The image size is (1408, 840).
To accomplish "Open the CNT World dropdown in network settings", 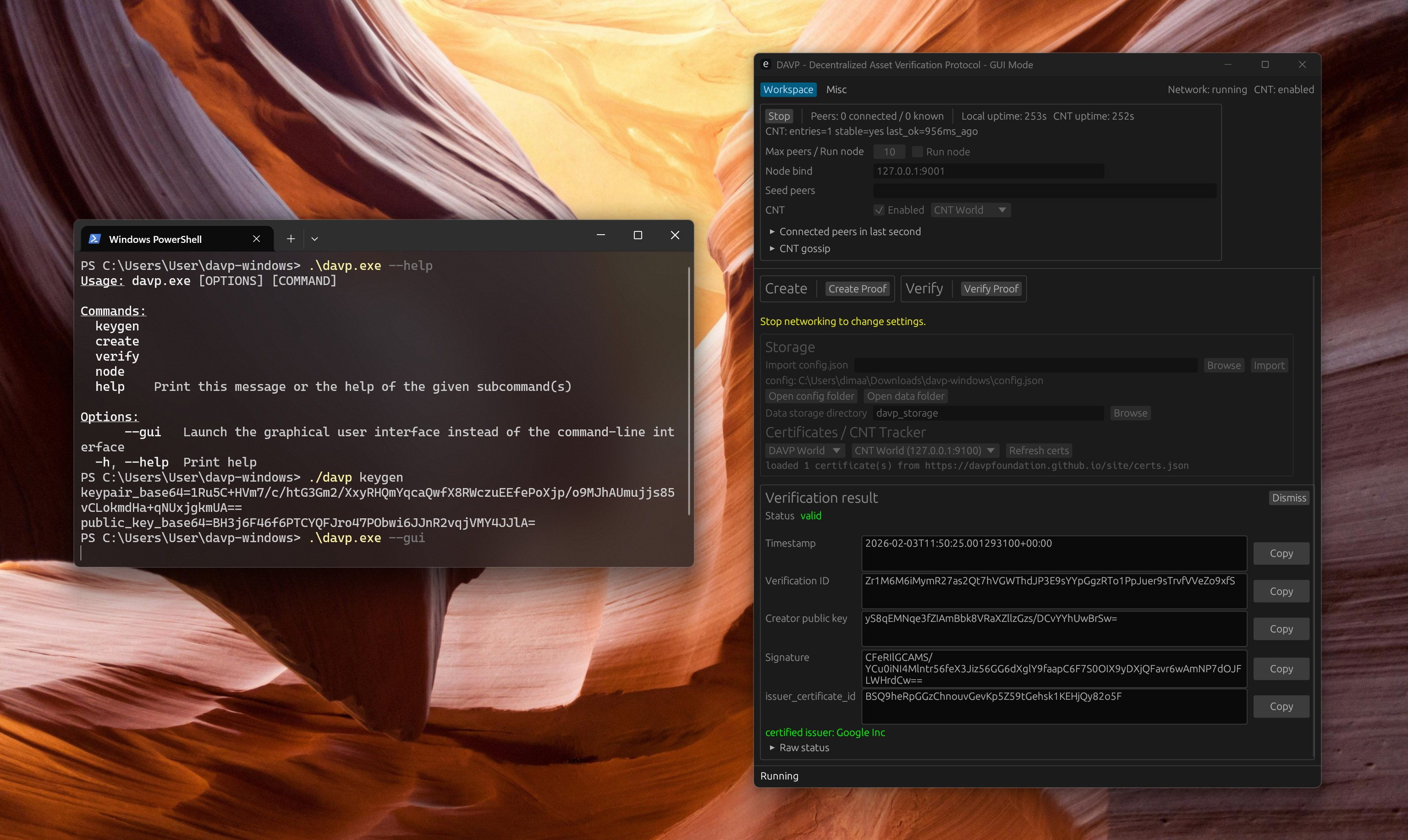I will (970, 210).
